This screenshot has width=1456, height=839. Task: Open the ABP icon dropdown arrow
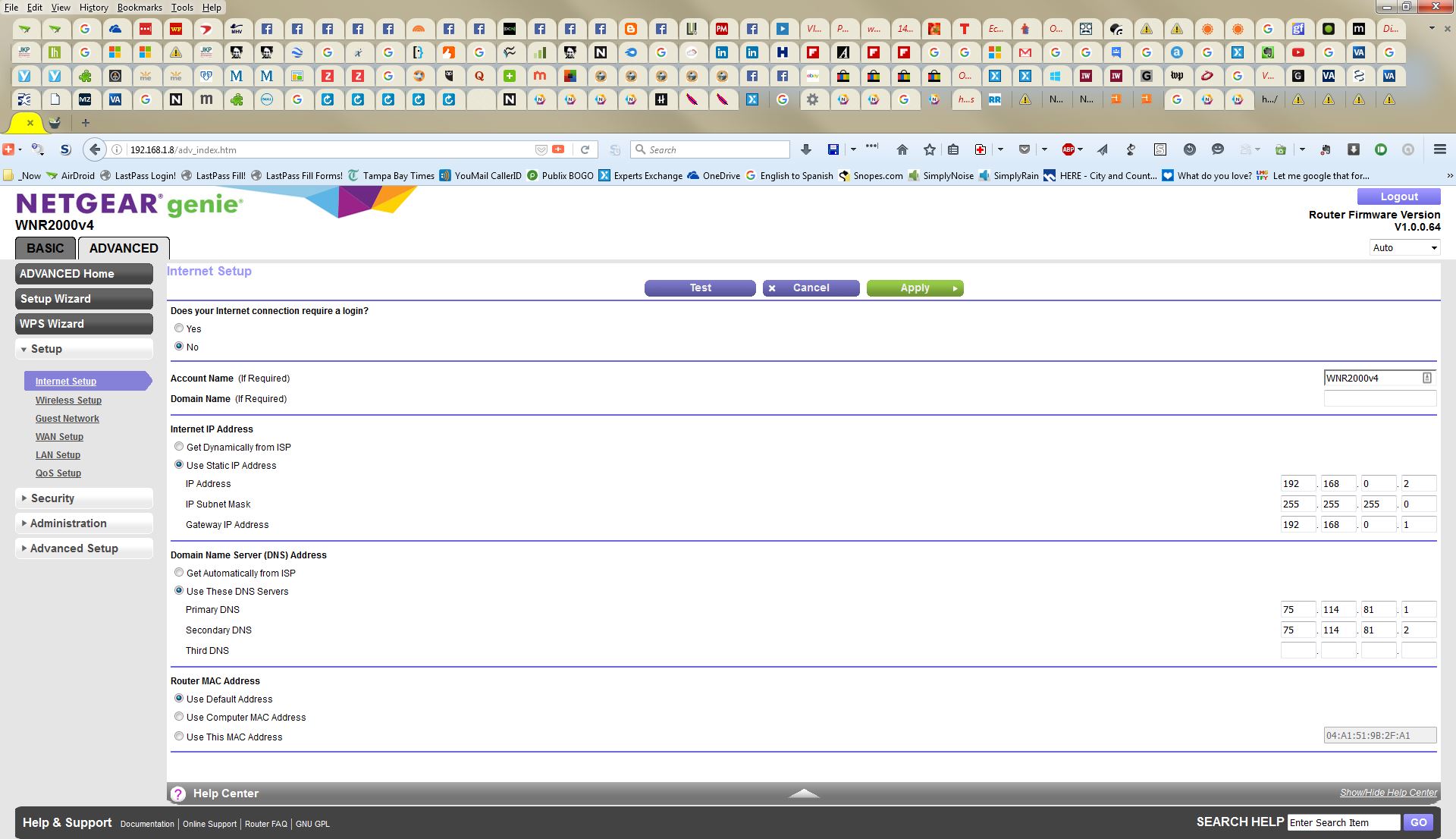[x=1081, y=149]
